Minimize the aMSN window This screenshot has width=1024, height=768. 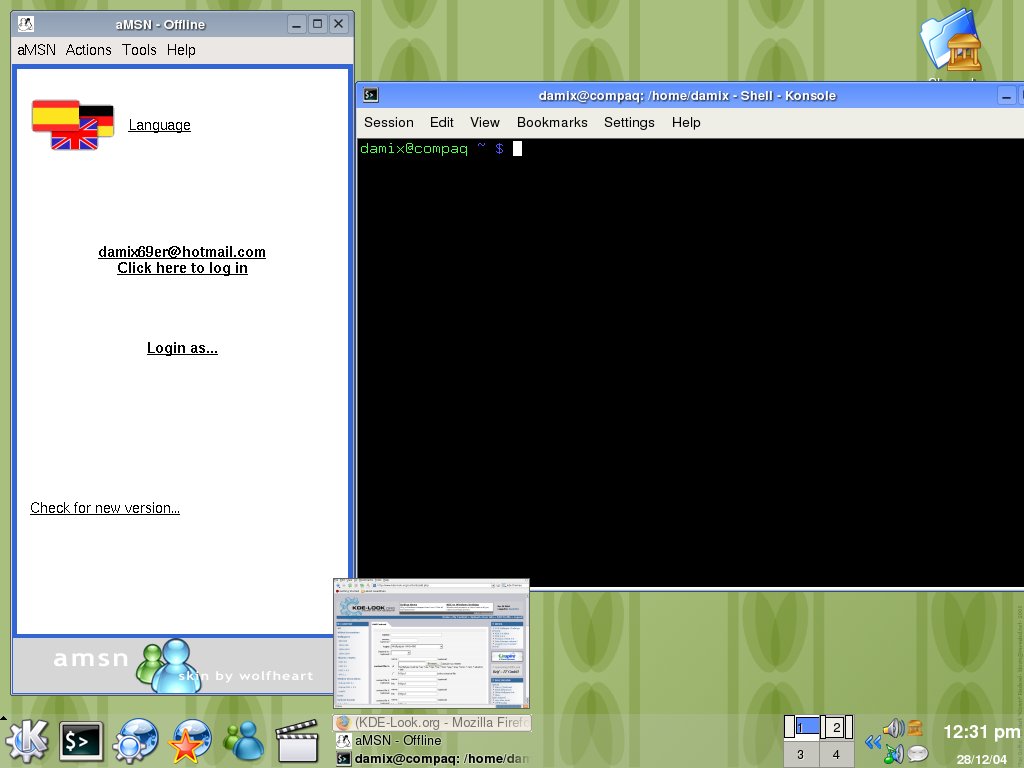(296, 25)
